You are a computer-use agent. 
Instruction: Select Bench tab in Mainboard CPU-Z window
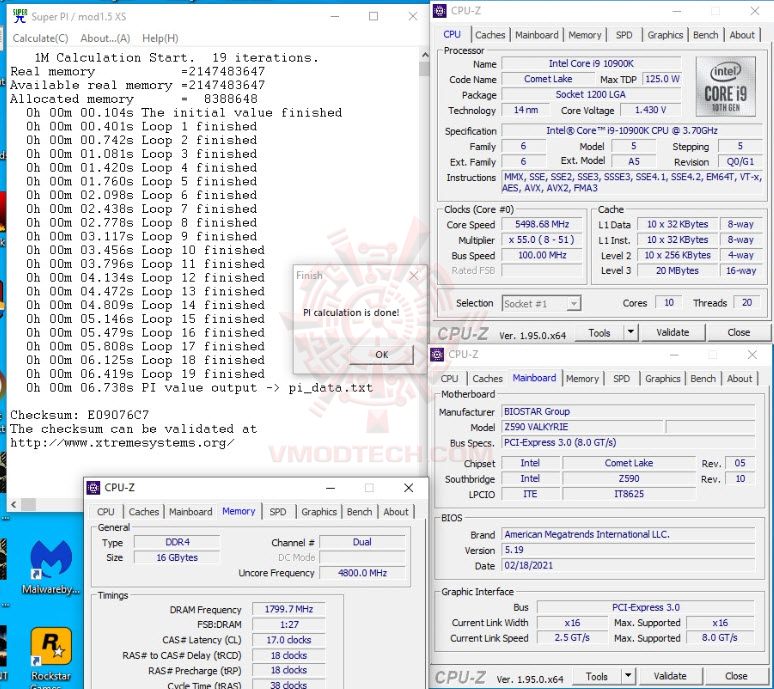703,379
